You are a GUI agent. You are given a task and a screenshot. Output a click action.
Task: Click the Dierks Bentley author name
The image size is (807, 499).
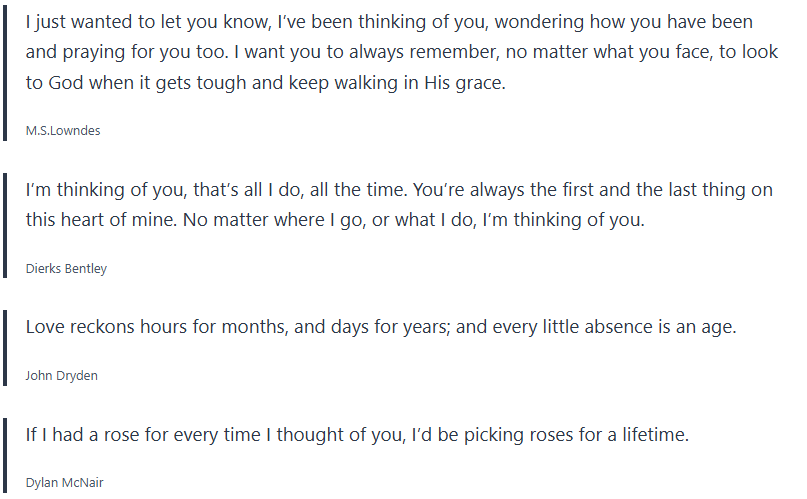pos(66,268)
